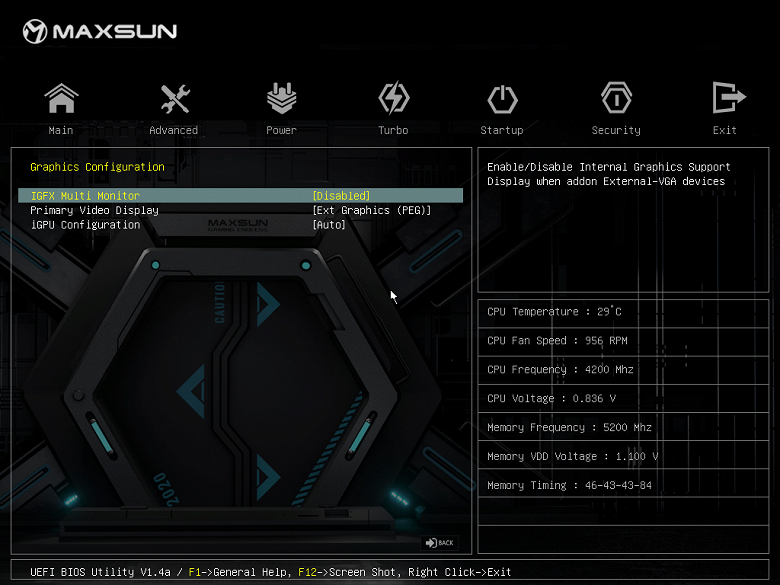Viewport: 780px width, 585px height.
Task: Click the Startup menu label
Action: [x=502, y=130]
